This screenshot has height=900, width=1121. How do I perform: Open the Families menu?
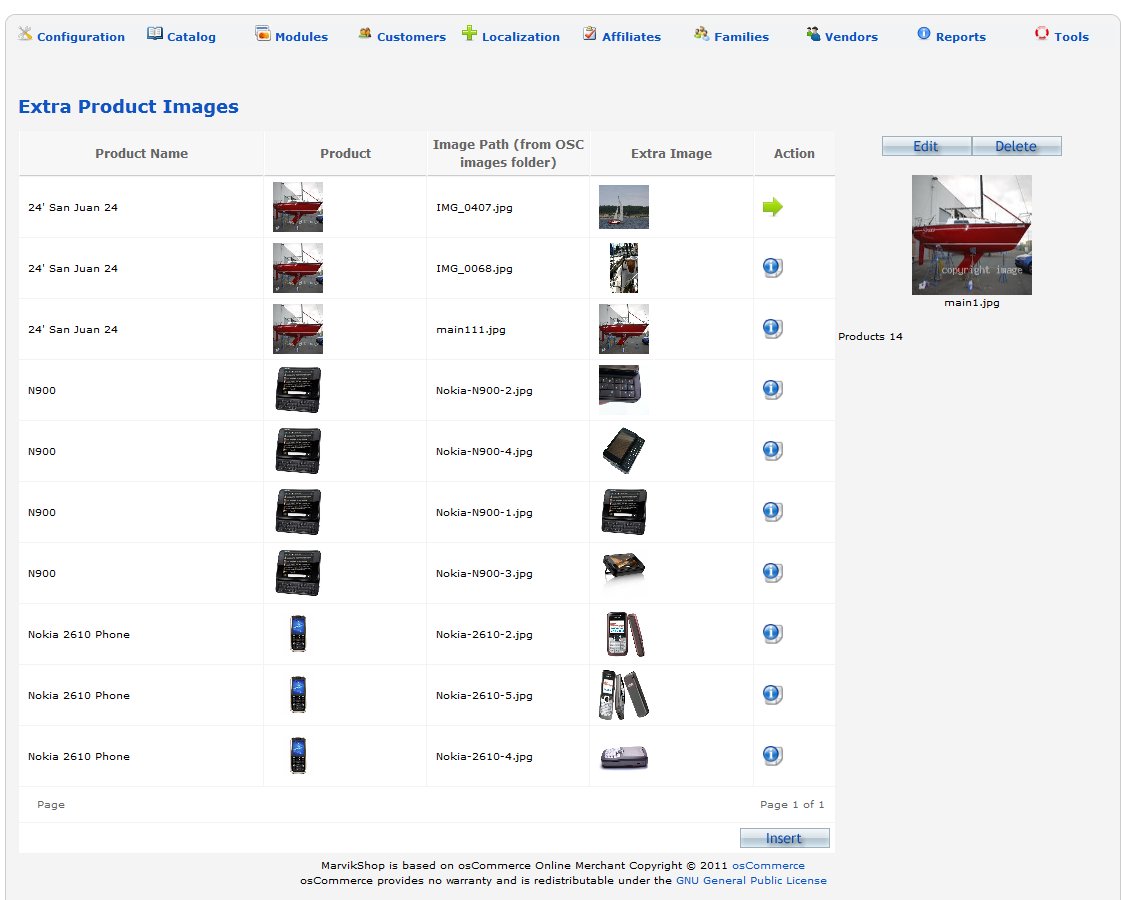pos(741,36)
